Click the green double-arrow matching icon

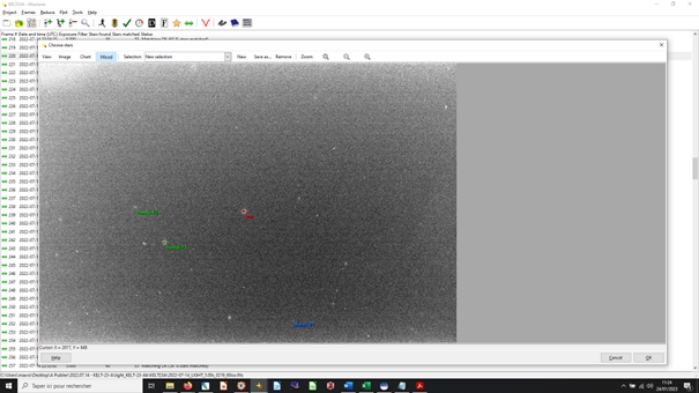click(189, 23)
